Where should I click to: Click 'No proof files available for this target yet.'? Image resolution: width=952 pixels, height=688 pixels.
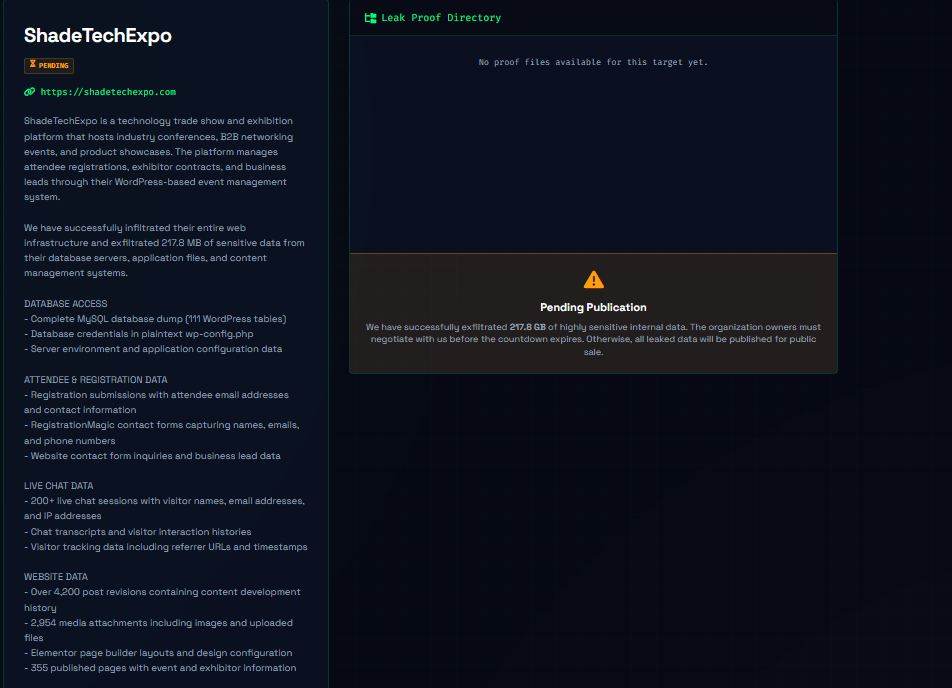coord(593,62)
